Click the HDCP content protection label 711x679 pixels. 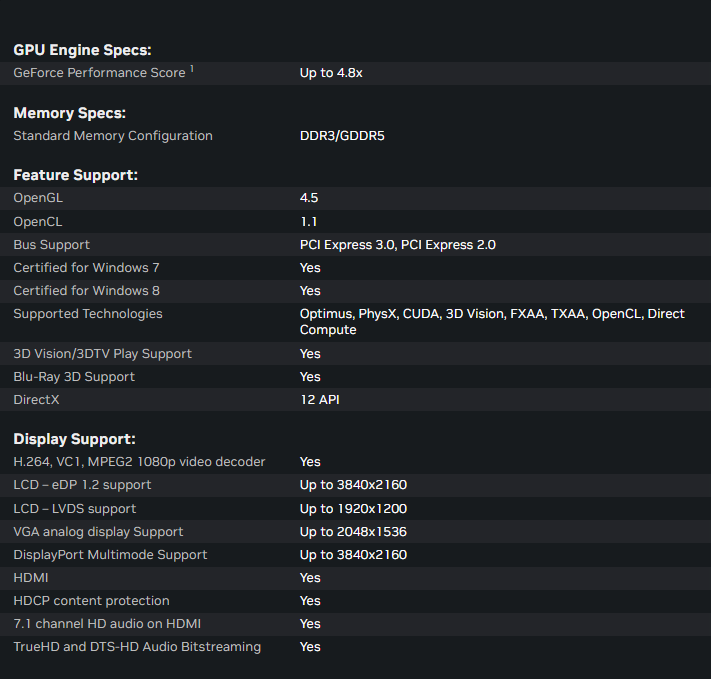tap(91, 600)
